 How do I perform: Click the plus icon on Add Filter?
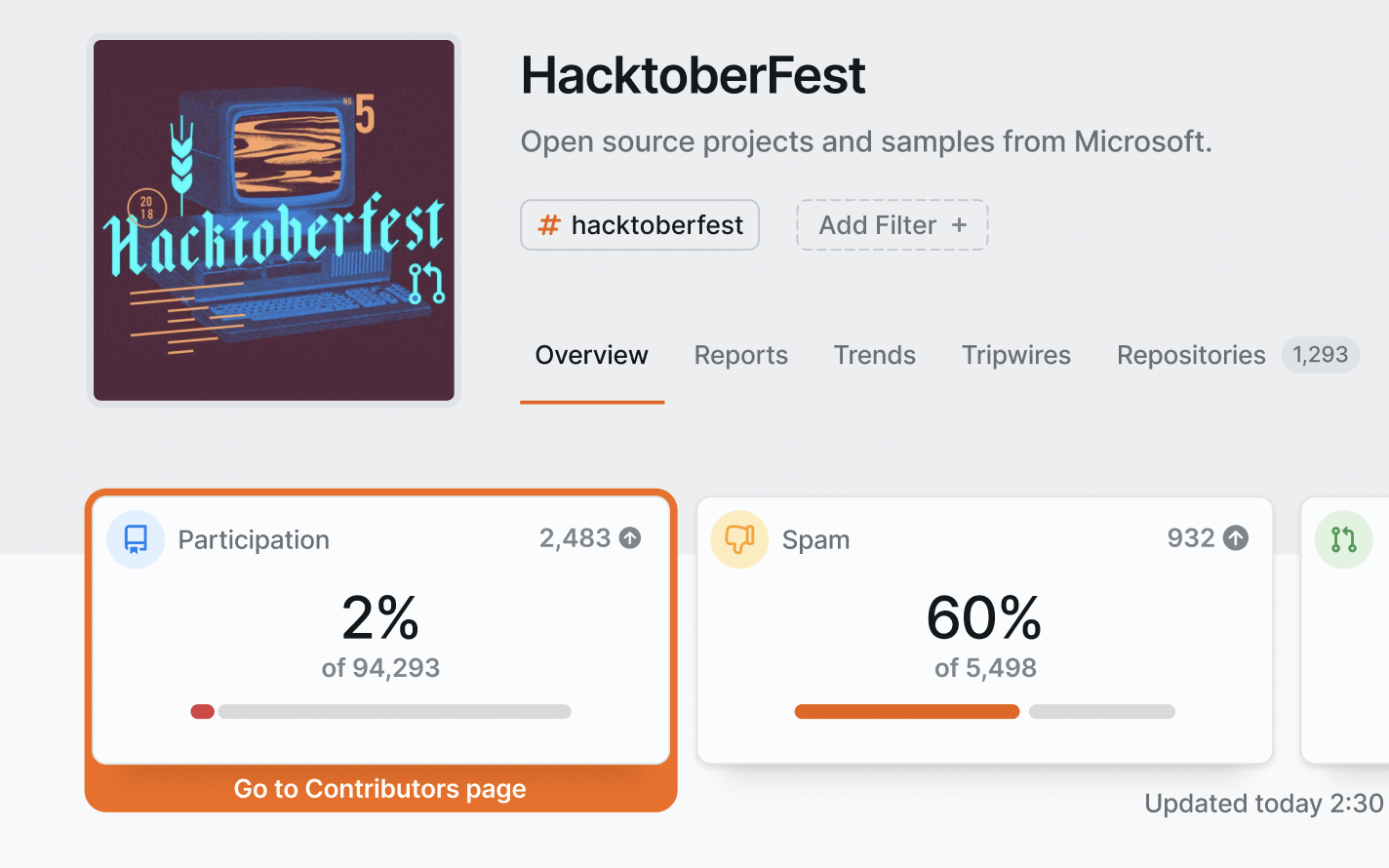[x=960, y=224]
